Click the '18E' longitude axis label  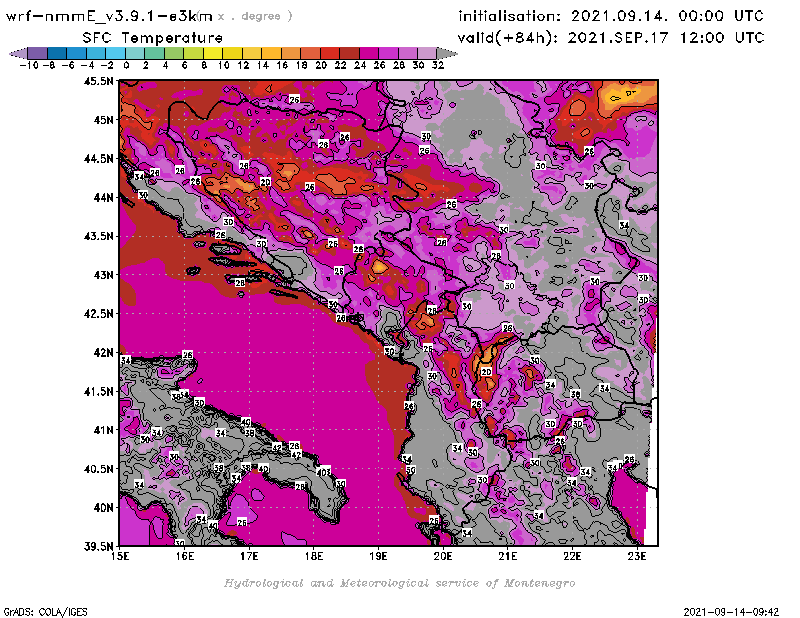(314, 556)
